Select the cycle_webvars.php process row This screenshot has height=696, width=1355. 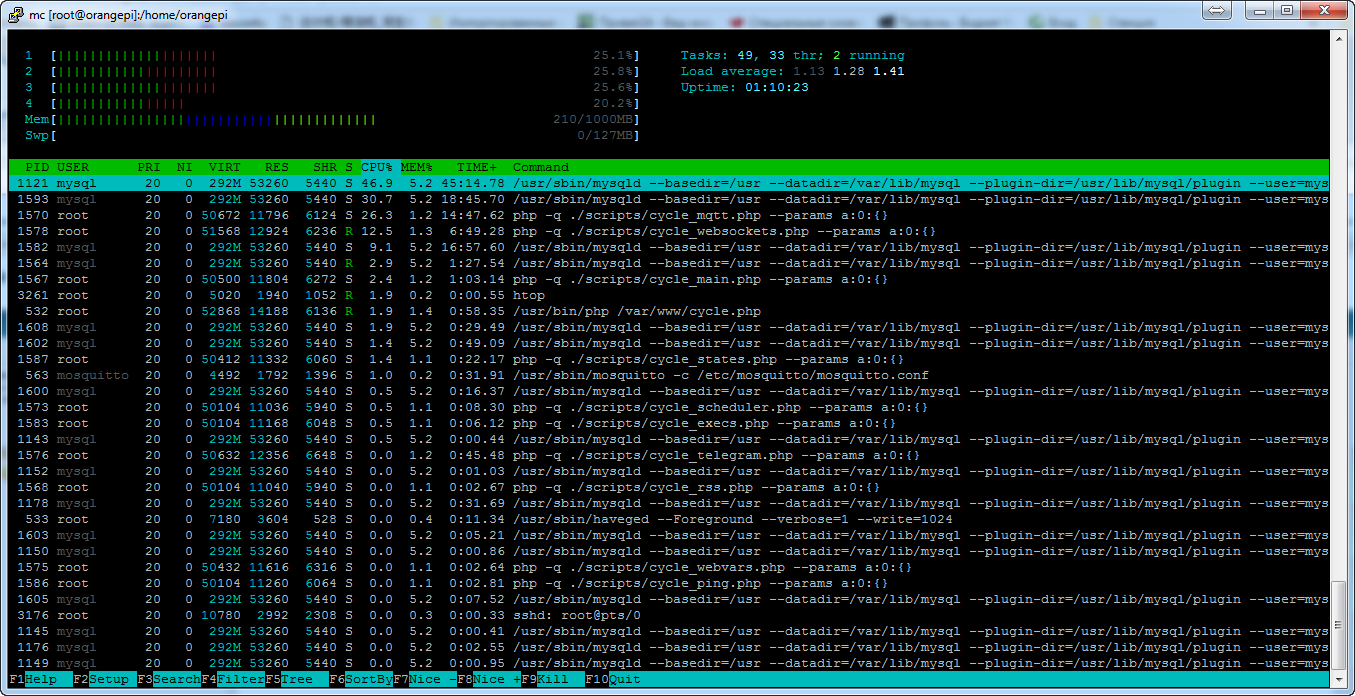click(669, 567)
